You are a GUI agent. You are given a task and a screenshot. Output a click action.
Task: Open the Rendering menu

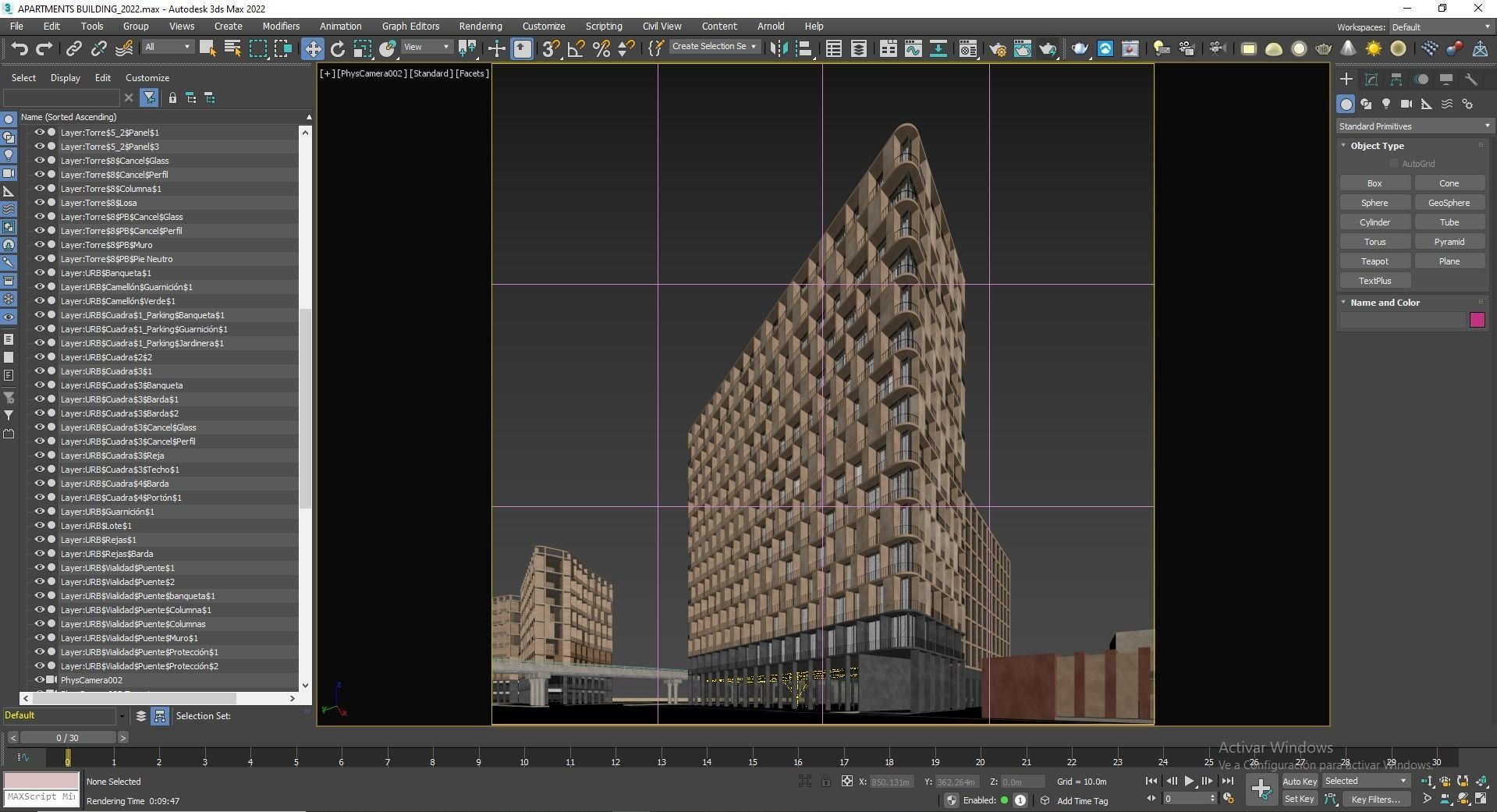[x=481, y=27]
